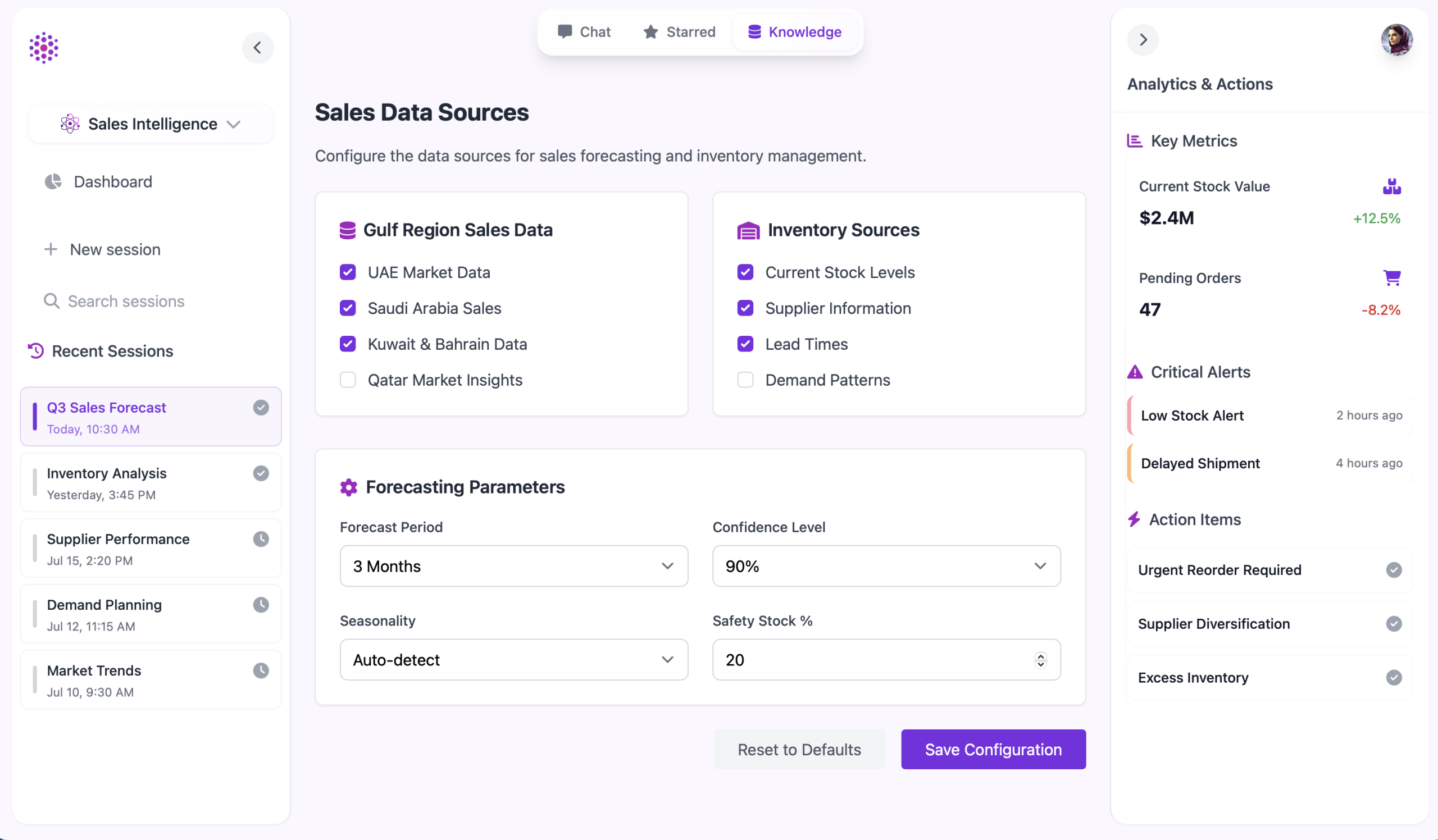Click the Safety Stock stepper arrows
This screenshot has width=1438, height=840.
coord(1040,660)
